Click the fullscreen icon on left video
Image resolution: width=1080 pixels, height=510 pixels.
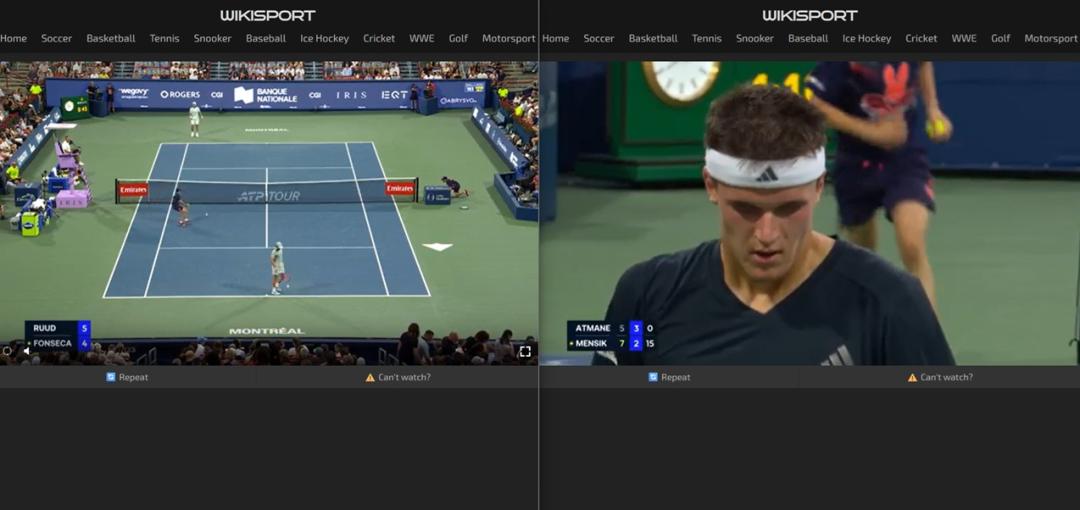click(x=525, y=351)
